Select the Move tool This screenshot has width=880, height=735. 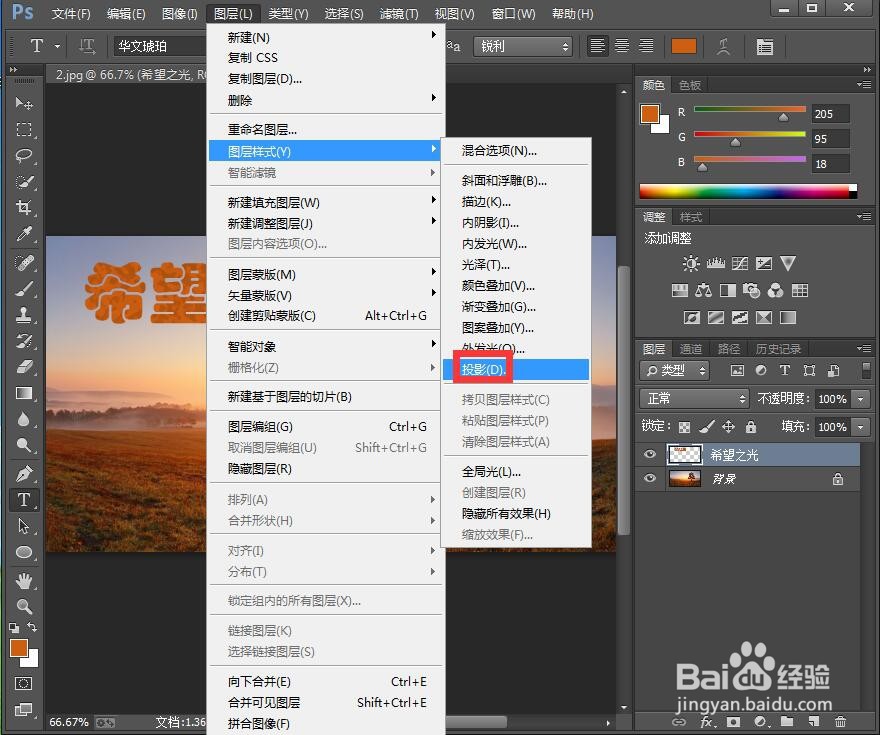coord(22,103)
